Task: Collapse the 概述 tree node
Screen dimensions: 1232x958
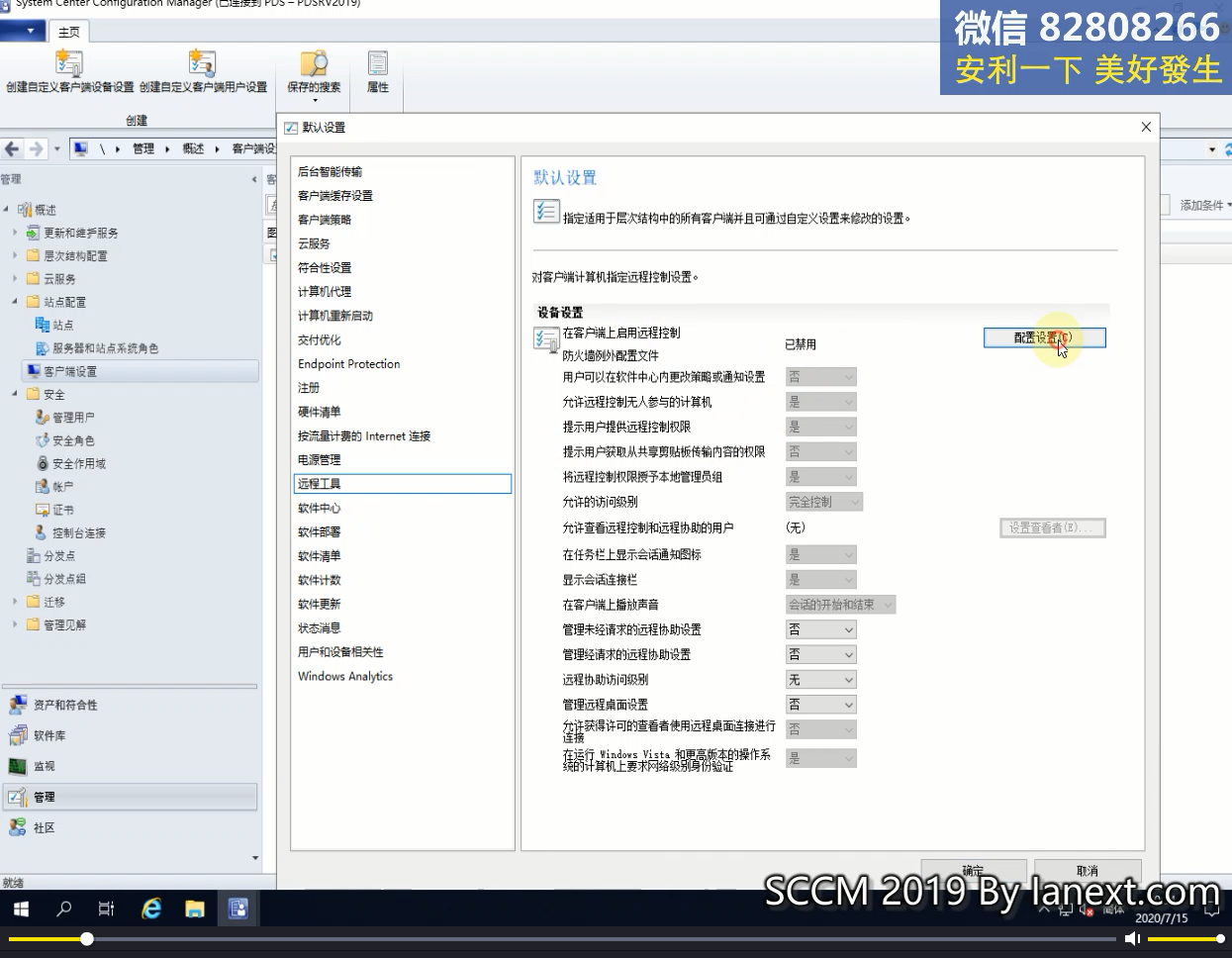Action: tap(6, 210)
